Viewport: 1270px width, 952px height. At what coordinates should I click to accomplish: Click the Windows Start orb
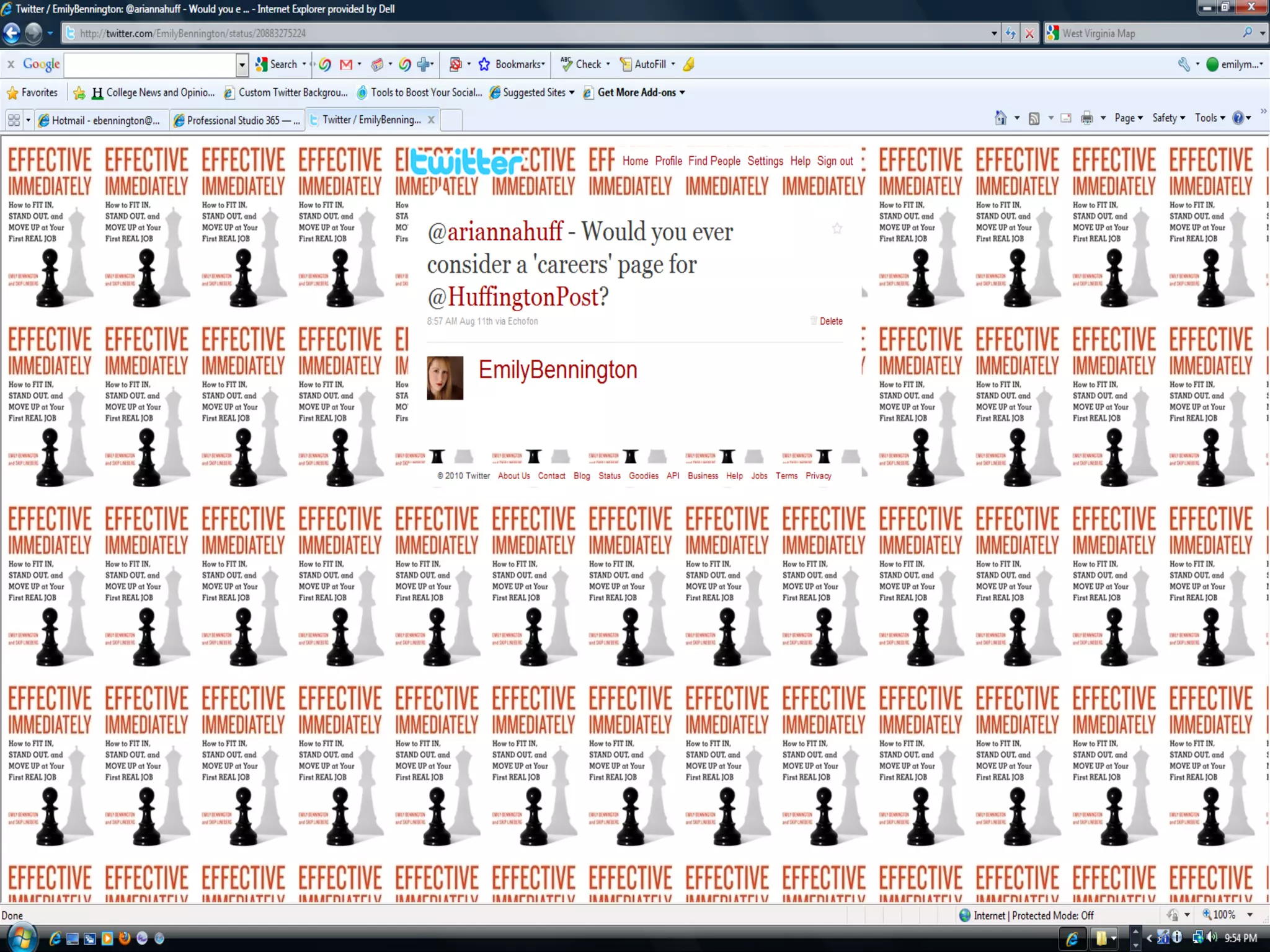pos(21,938)
